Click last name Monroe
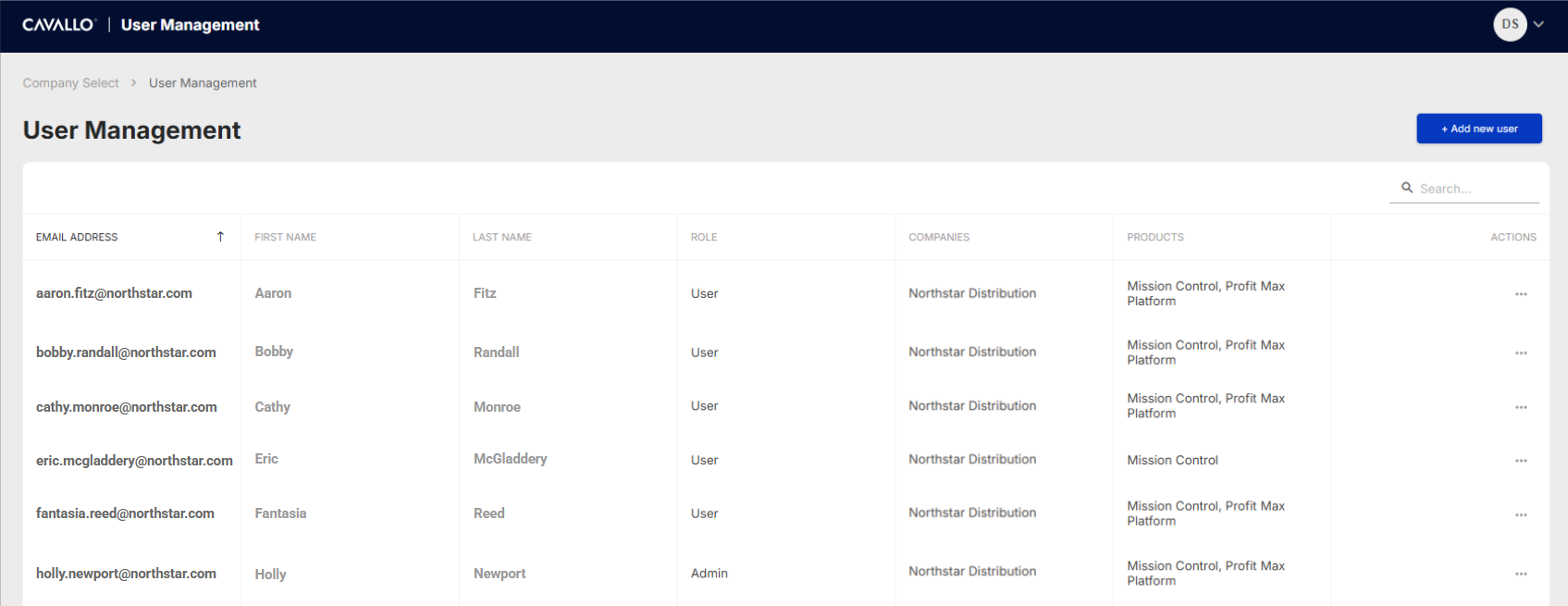 pyautogui.click(x=497, y=407)
